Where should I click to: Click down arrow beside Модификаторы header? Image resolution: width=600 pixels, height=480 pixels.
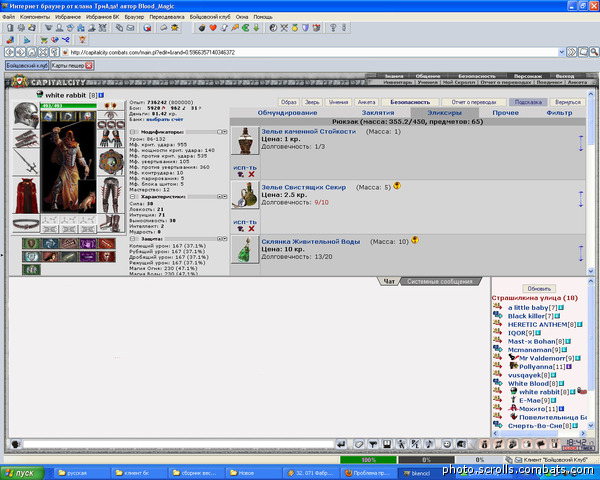(x=225, y=132)
